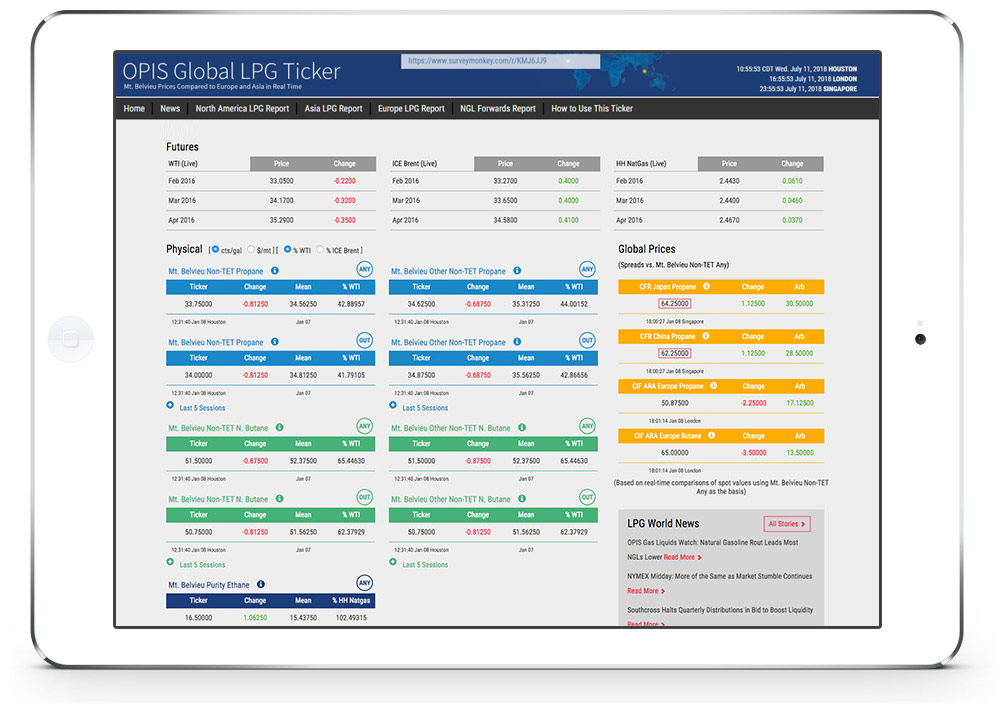Image resolution: width=1000 pixels, height=703 pixels.
Task: Open info icon for CIF ARA Europe Propane
Action: [x=711, y=386]
